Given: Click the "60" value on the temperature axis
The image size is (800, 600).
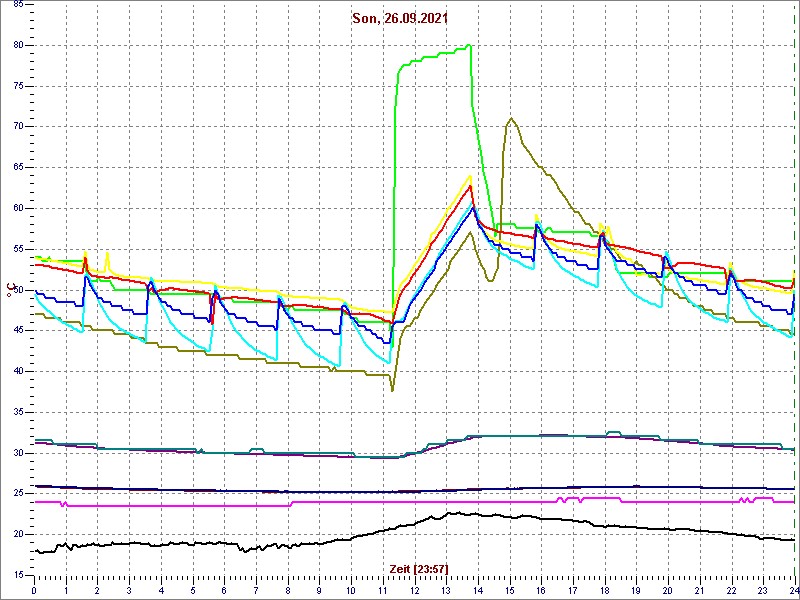Looking at the screenshot, I should (17, 209).
